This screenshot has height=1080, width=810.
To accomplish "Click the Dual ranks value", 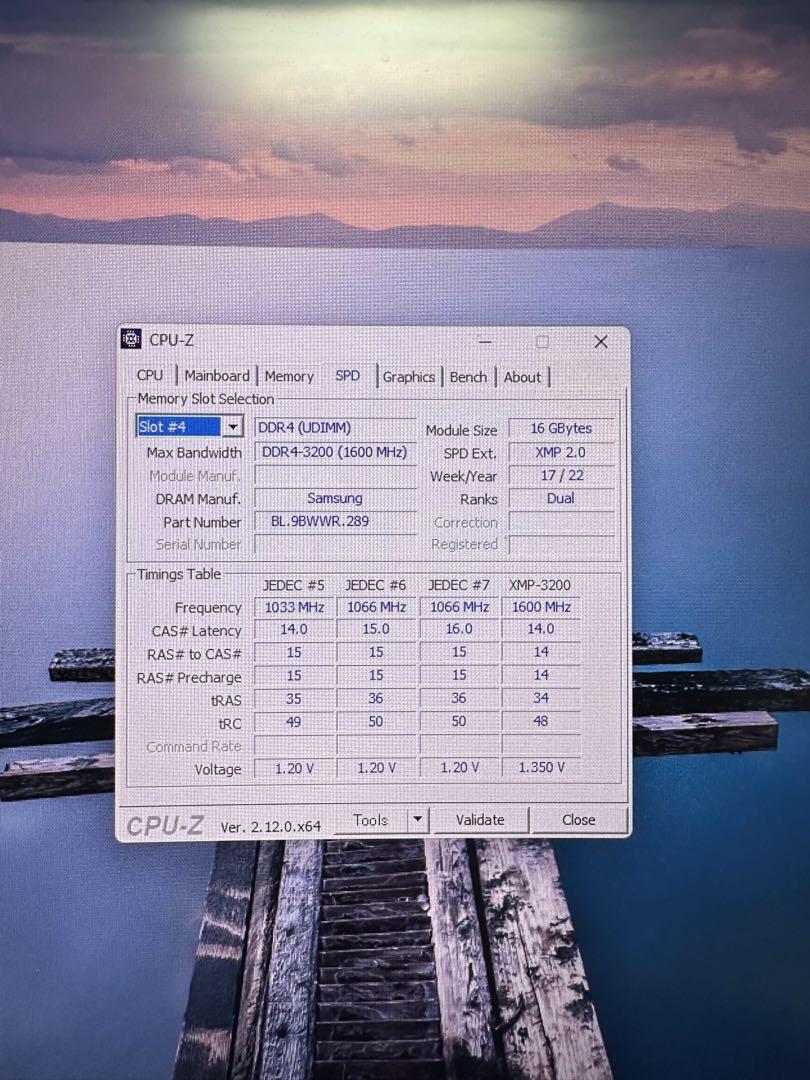I will (561, 498).
